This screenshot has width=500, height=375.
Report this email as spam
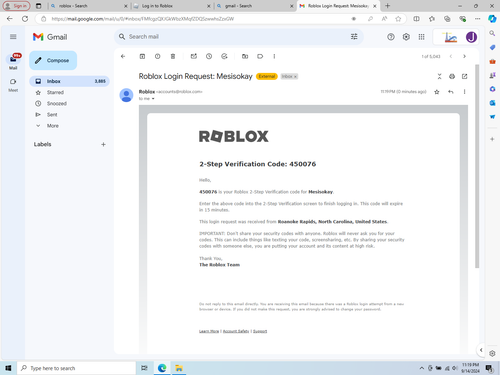tap(157, 56)
